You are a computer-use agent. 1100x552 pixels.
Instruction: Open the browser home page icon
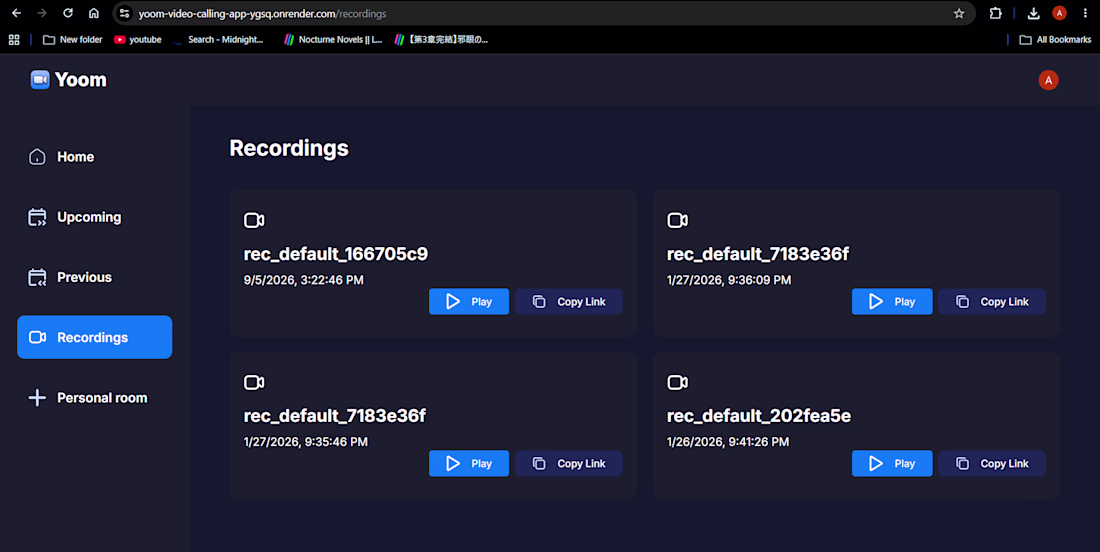point(93,13)
